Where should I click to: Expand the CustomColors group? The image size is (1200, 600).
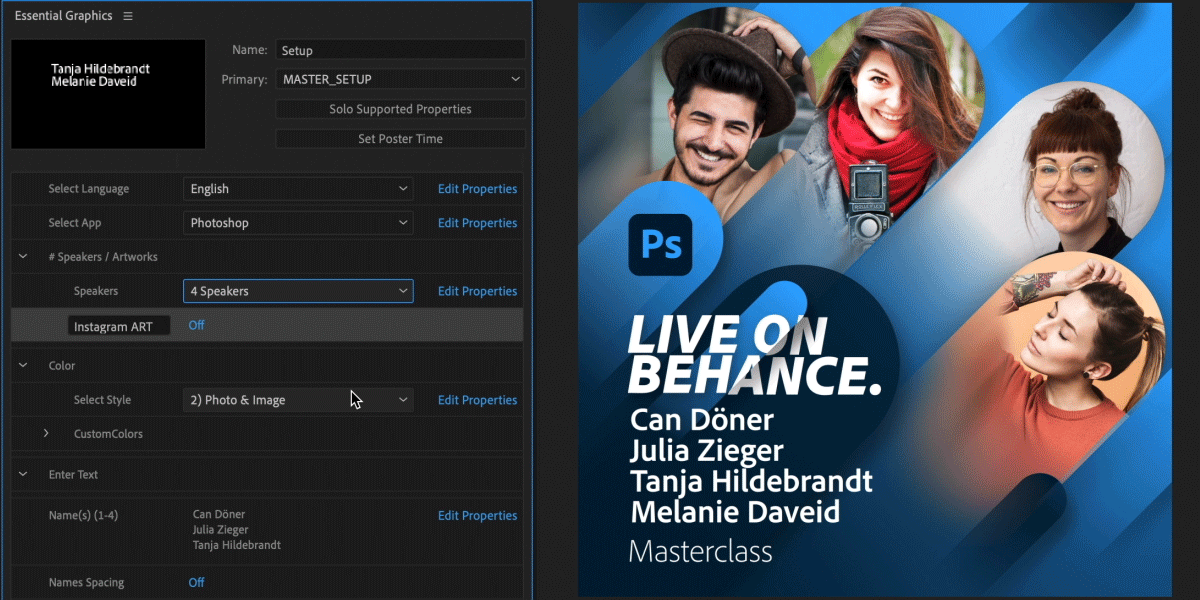[x=46, y=434]
